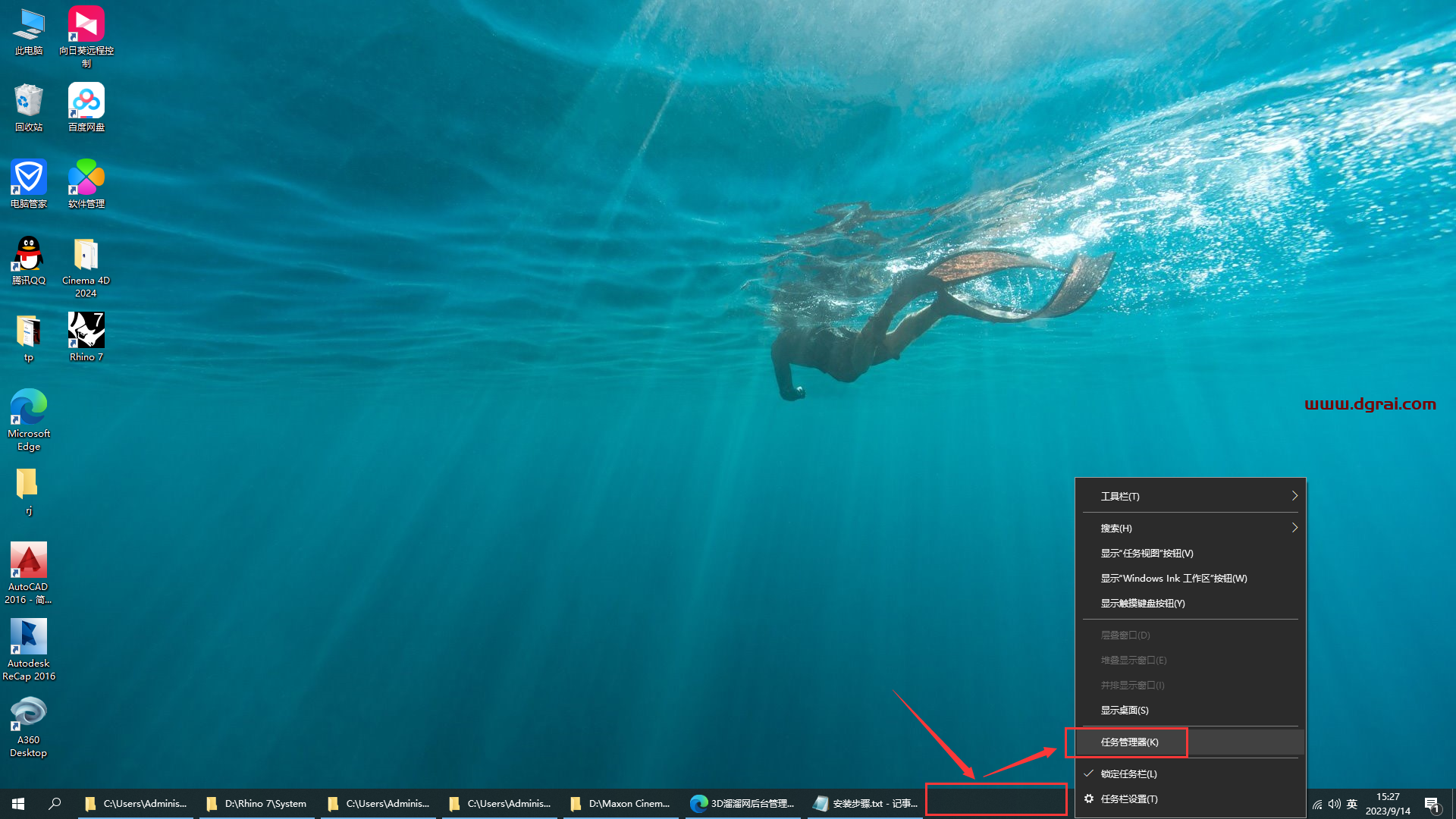Open the Windows Start menu
The width and height of the screenshot is (1456, 819).
[18, 803]
